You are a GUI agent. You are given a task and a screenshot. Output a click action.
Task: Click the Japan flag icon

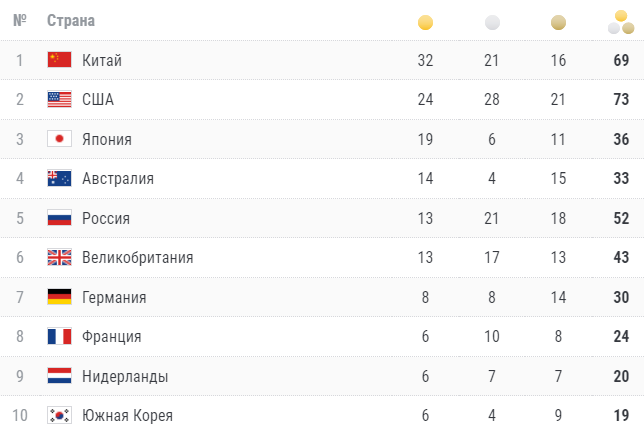pos(59,139)
